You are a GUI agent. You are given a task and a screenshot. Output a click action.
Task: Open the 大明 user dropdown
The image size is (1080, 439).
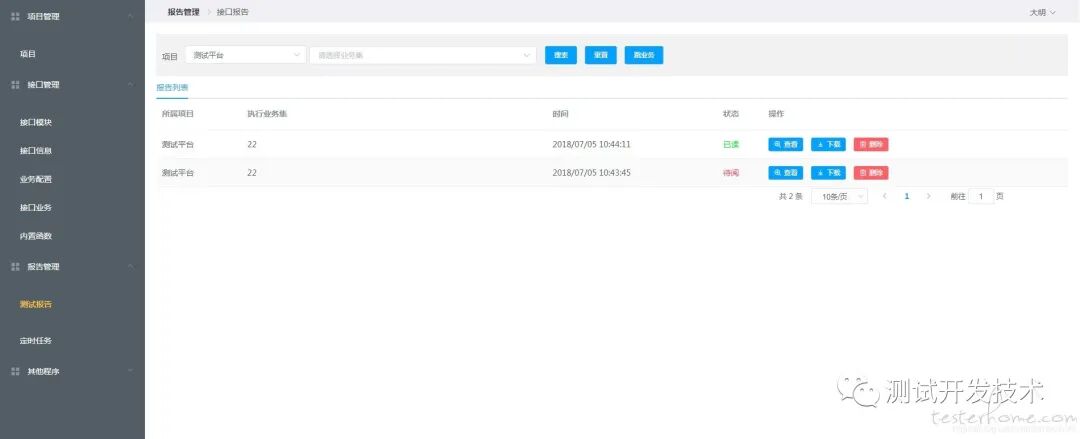(x=1043, y=12)
